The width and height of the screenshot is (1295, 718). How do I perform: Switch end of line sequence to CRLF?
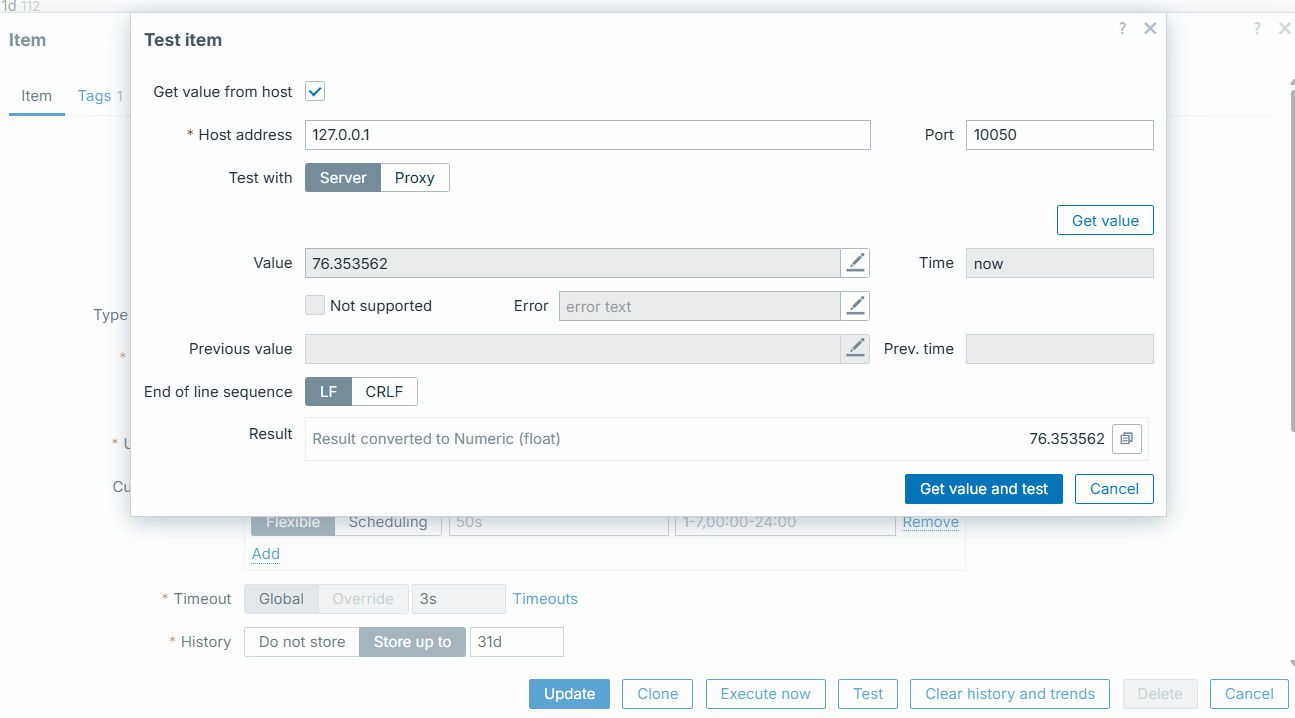click(384, 392)
